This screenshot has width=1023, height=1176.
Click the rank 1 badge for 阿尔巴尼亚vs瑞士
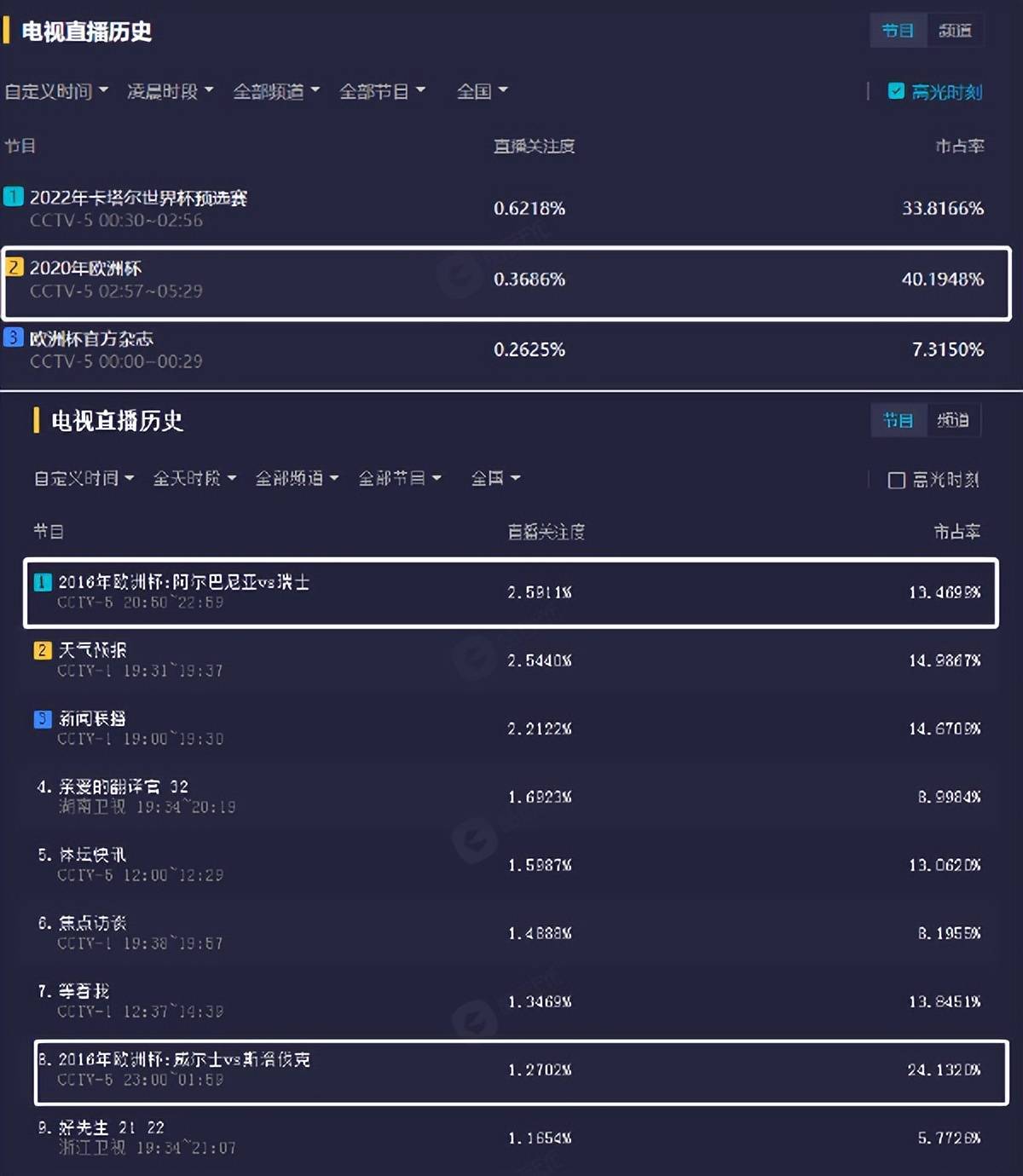pyautogui.click(x=43, y=582)
